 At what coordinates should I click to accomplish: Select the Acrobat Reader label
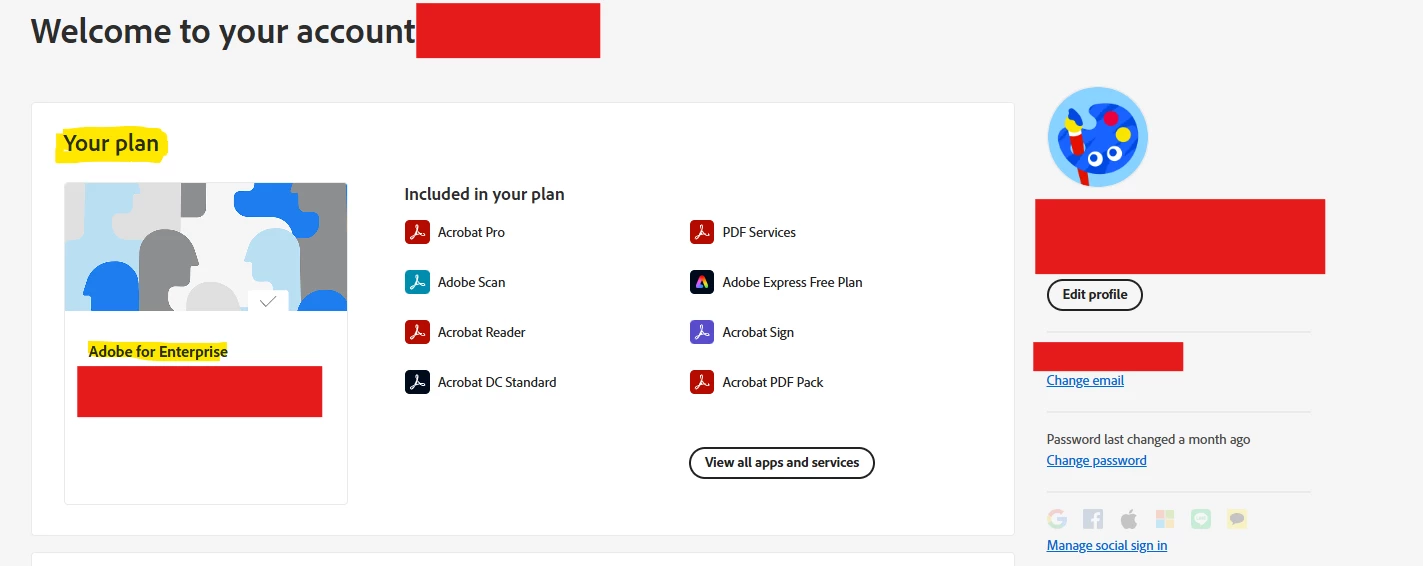pyautogui.click(x=482, y=332)
